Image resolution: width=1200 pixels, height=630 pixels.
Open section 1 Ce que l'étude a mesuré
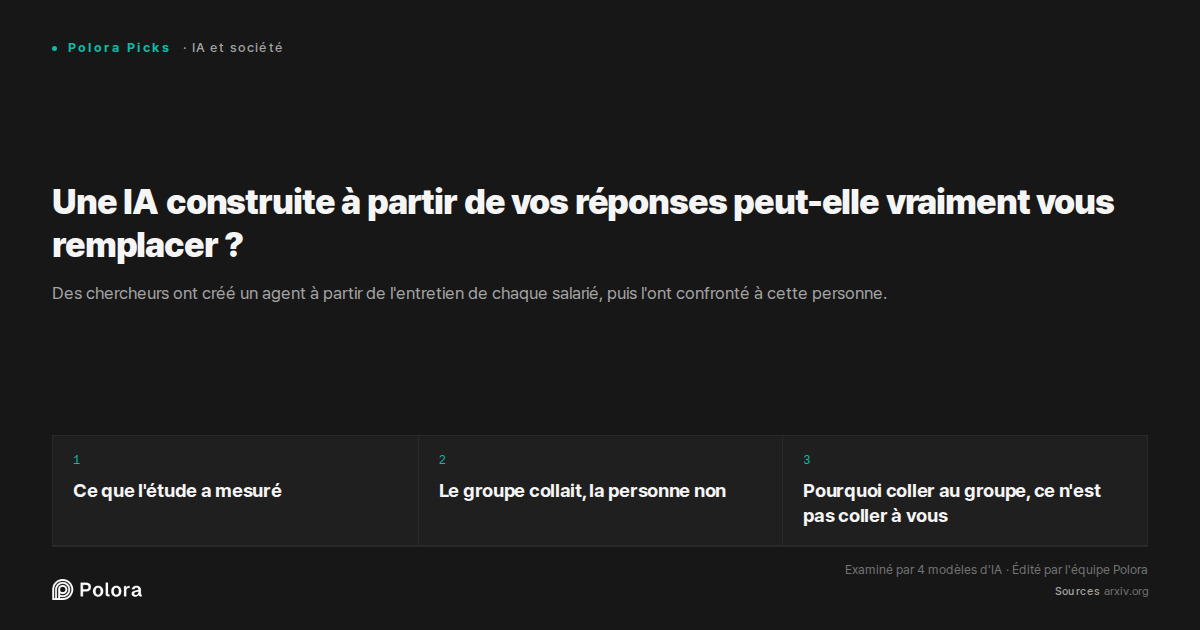tap(235, 491)
